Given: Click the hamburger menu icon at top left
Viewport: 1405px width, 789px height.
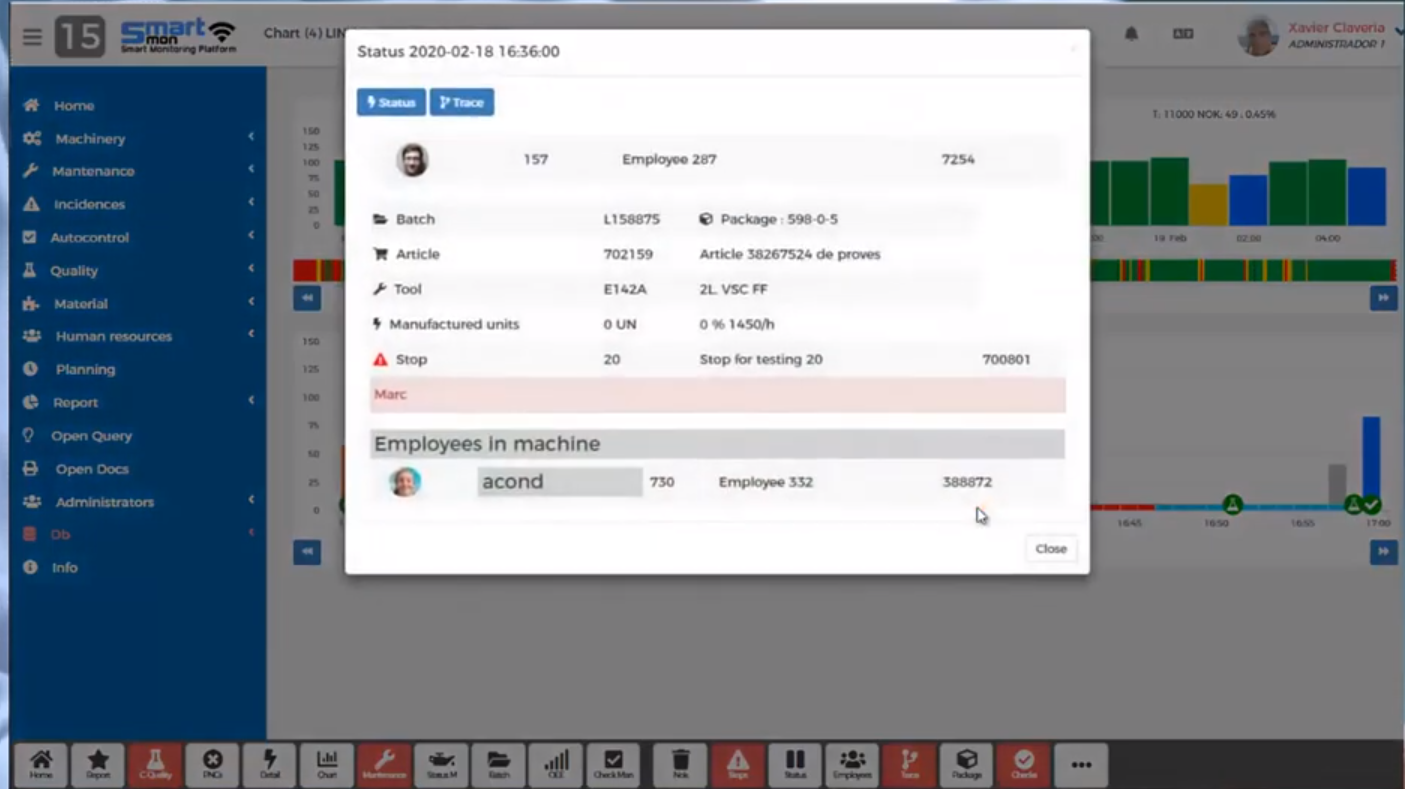Looking at the screenshot, I should tap(32, 37).
